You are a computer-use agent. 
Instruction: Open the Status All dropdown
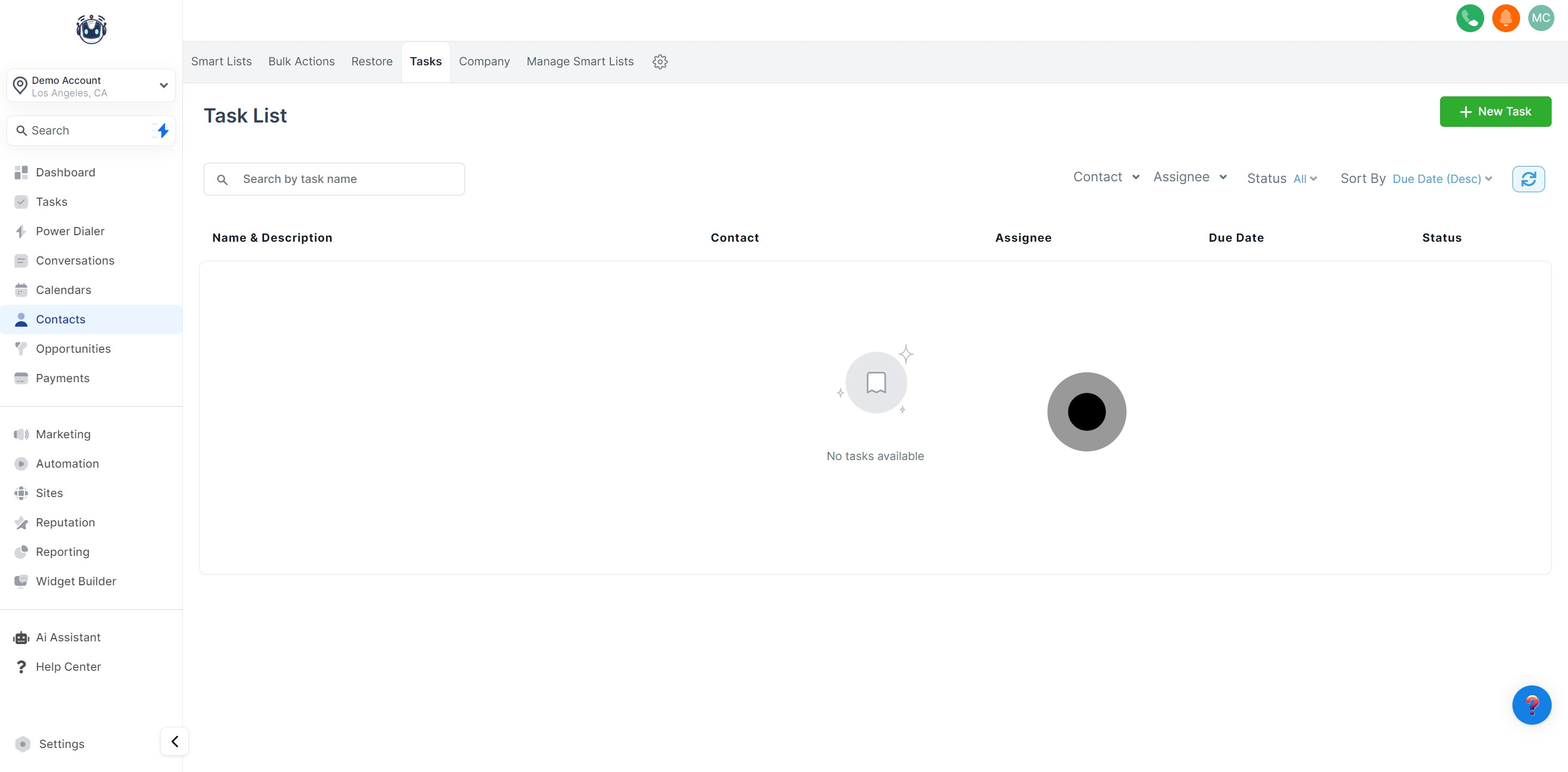coord(1304,179)
